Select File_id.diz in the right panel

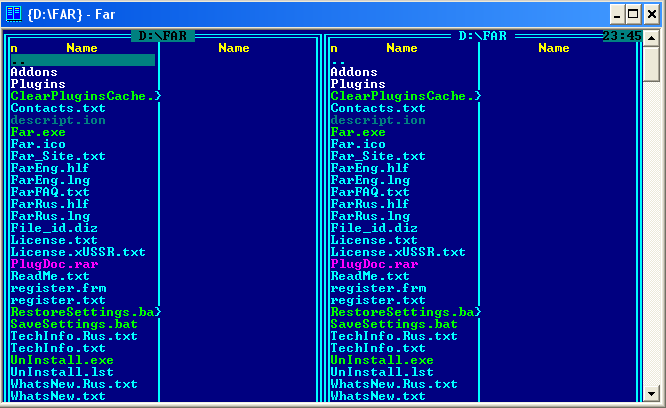[374, 228]
